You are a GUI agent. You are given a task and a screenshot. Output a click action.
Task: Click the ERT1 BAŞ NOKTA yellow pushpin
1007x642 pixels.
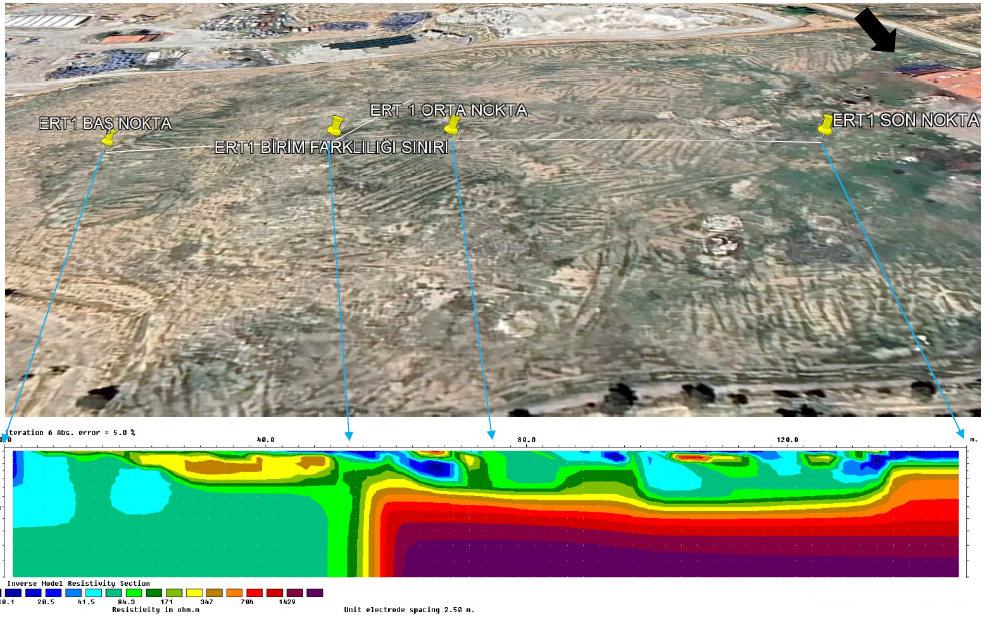[x=109, y=138]
